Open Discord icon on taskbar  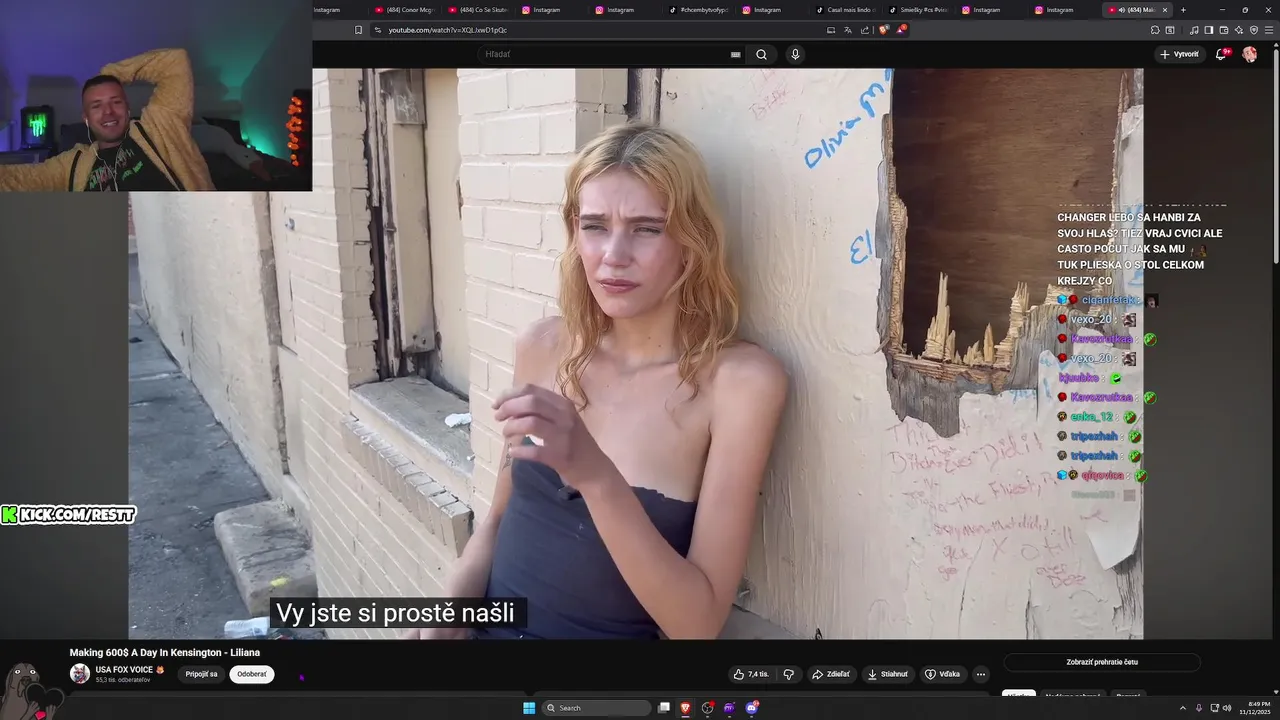(x=752, y=708)
